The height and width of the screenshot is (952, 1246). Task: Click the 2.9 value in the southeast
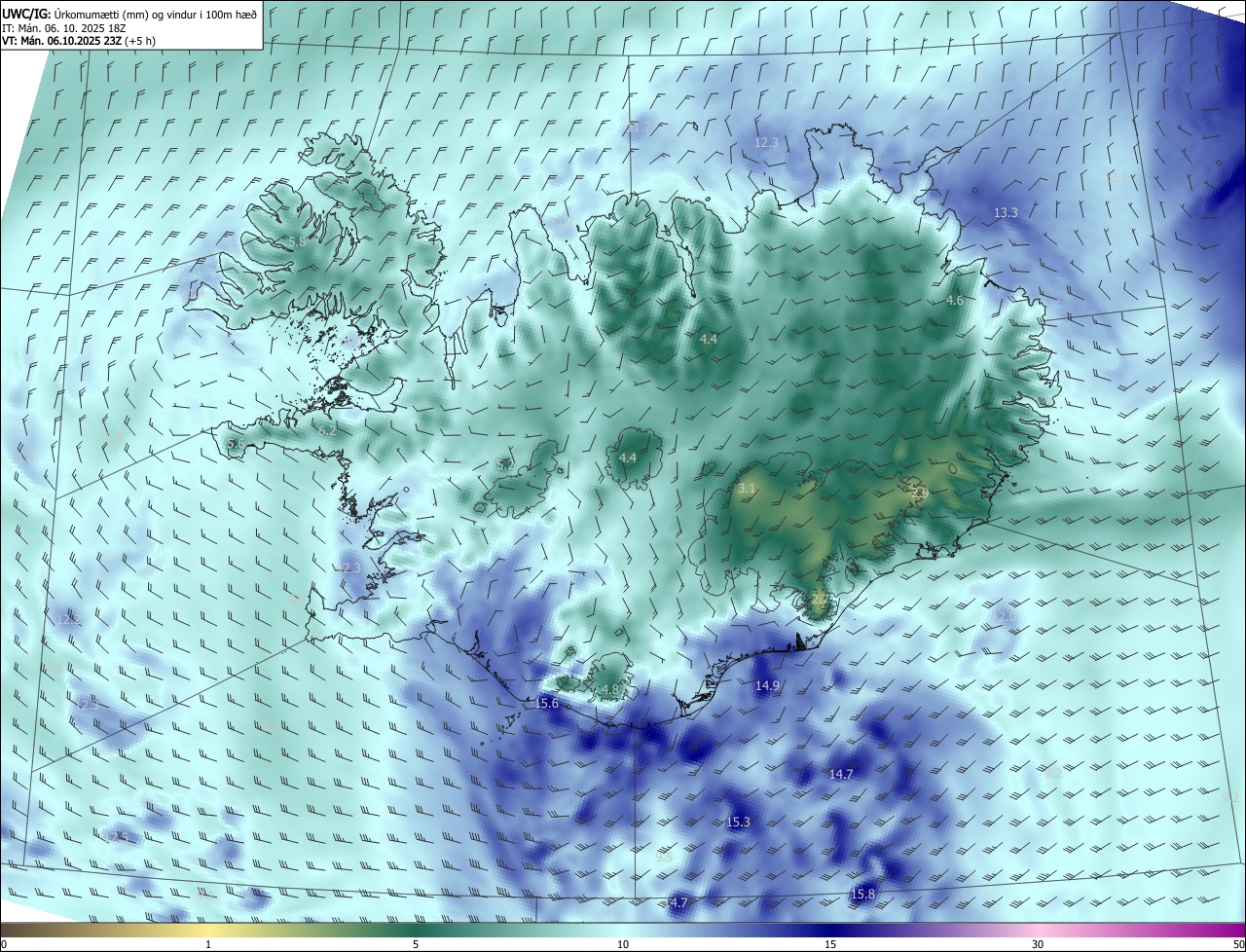coord(920,495)
